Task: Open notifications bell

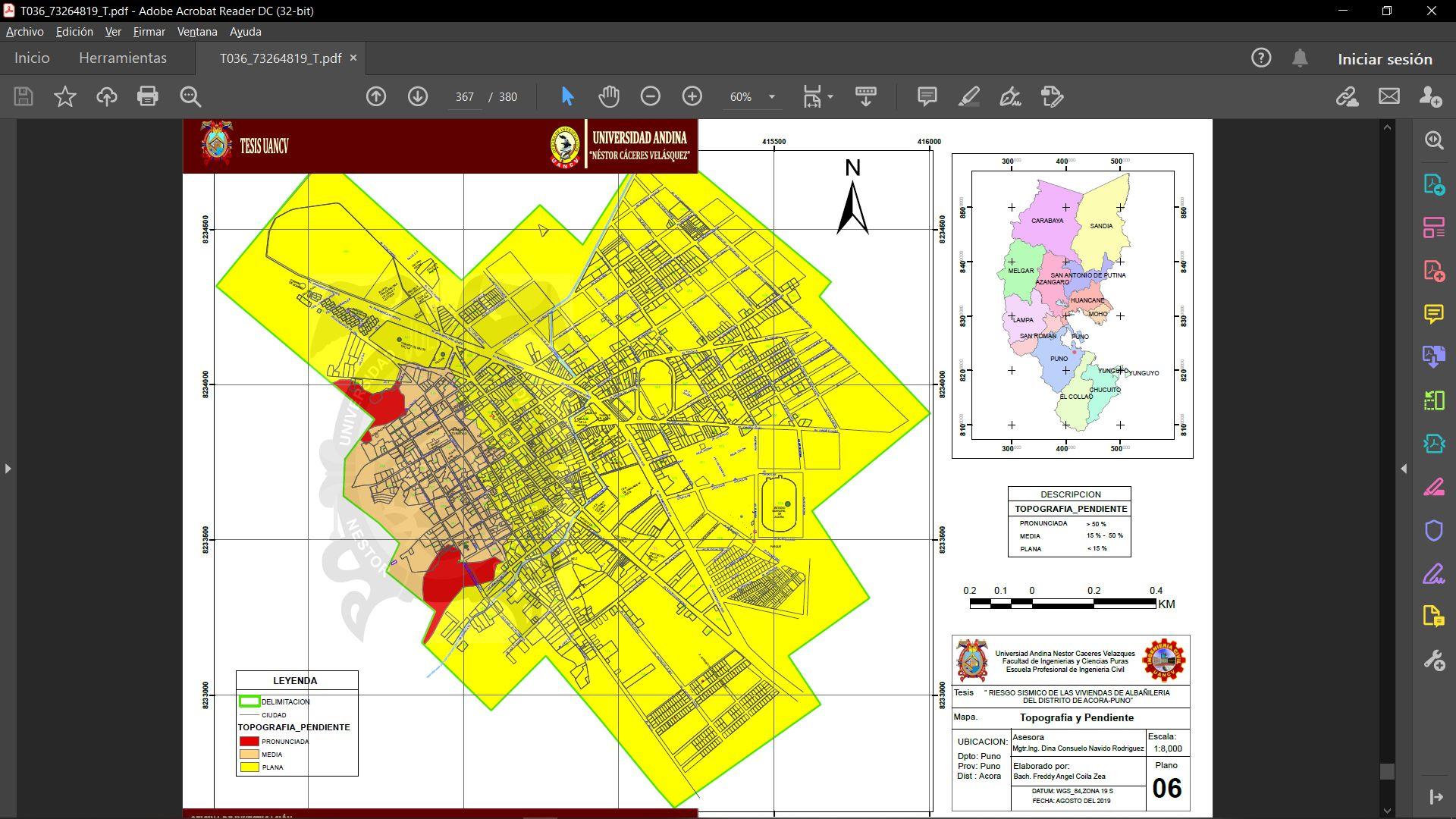Action: (1300, 58)
